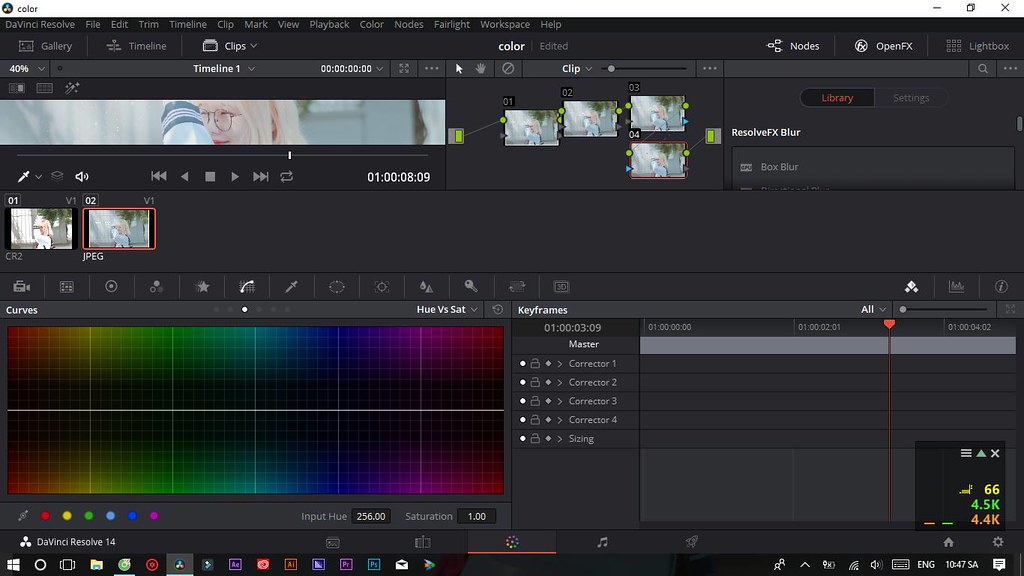Open the Color Wheels palette icon
1024x576 pixels.
coord(111,287)
